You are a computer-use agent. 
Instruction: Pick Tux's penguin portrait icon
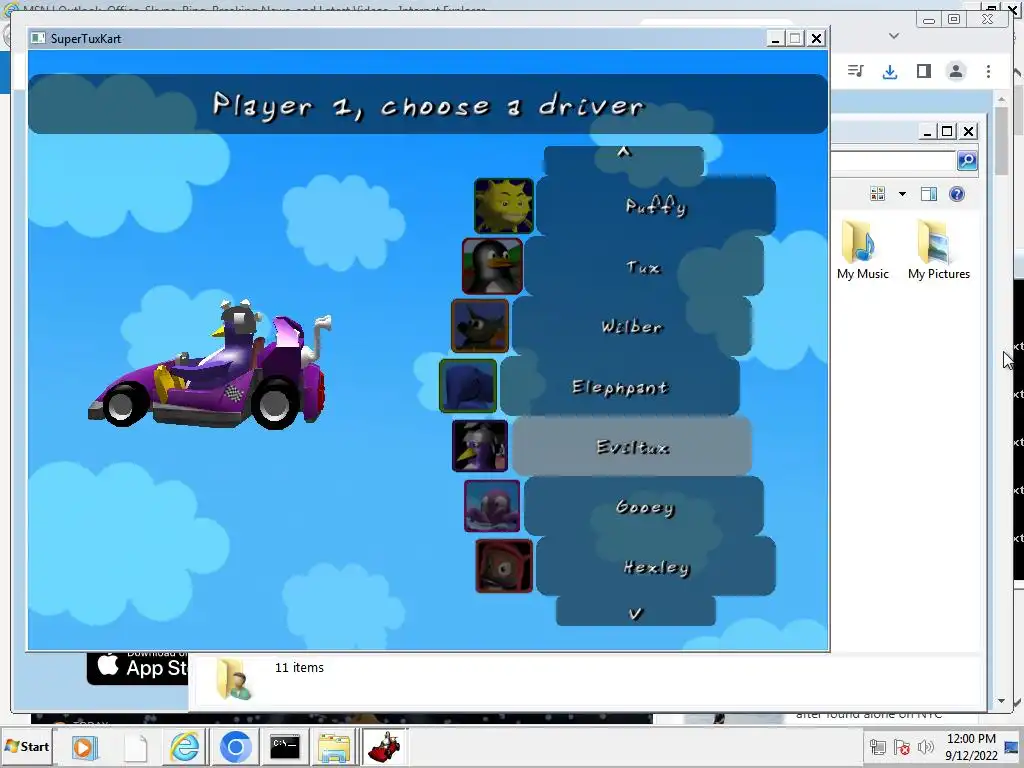coord(492,266)
